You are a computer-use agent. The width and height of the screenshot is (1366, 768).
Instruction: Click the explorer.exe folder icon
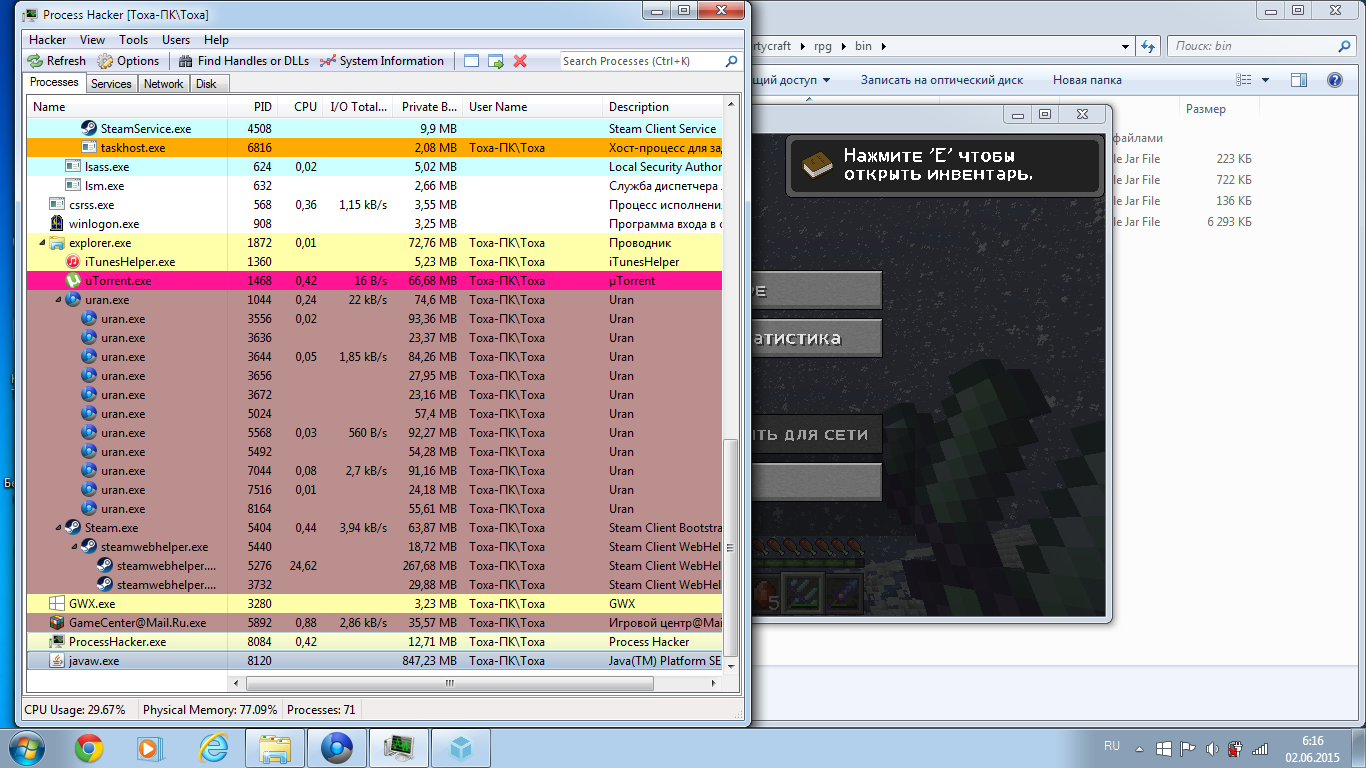57,243
